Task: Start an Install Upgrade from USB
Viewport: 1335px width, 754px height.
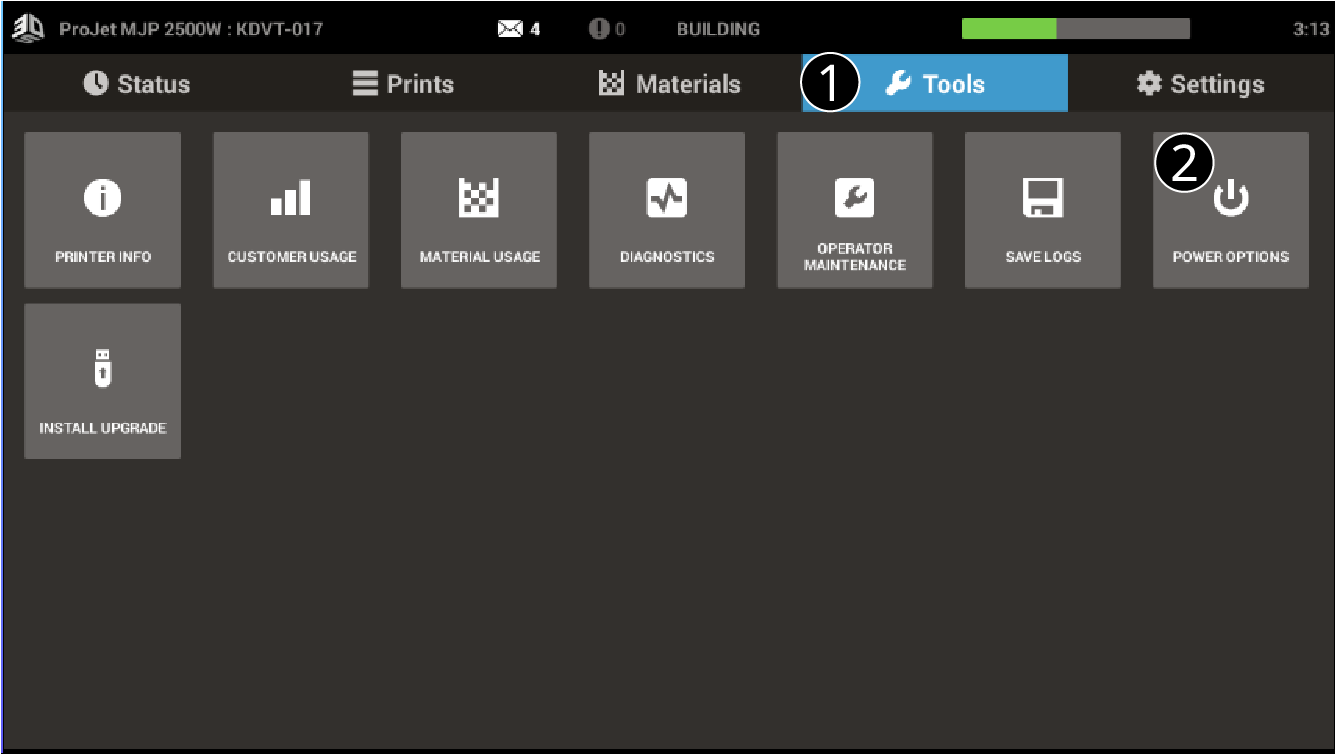Action: point(102,380)
